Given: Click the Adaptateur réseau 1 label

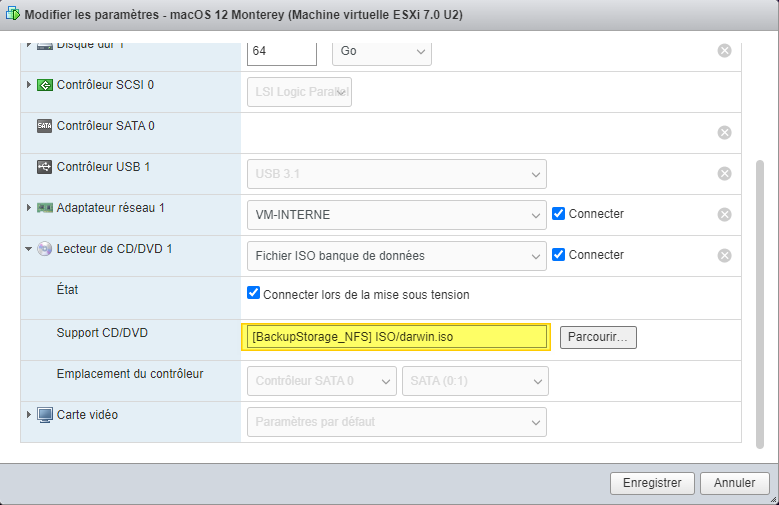Looking at the screenshot, I should click(110, 208).
